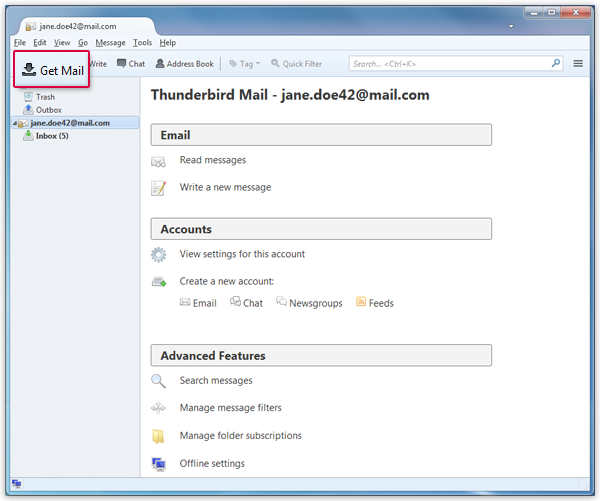Viewport: 600px width, 501px height.
Task: Click the Manage folder subscriptions icon
Action: tap(158, 436)
